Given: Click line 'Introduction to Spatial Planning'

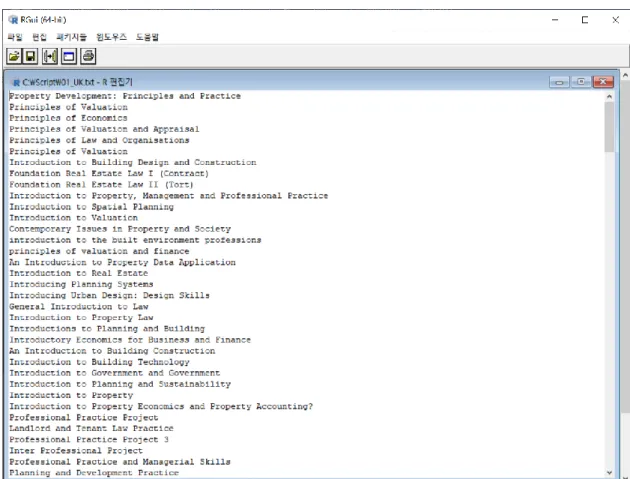Looking at the screenshot, I should [92, 207].
